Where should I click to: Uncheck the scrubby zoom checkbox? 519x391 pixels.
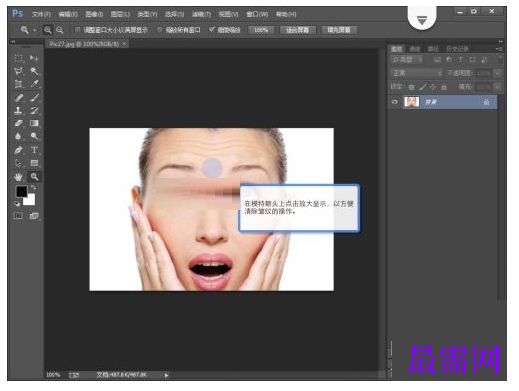212,30
